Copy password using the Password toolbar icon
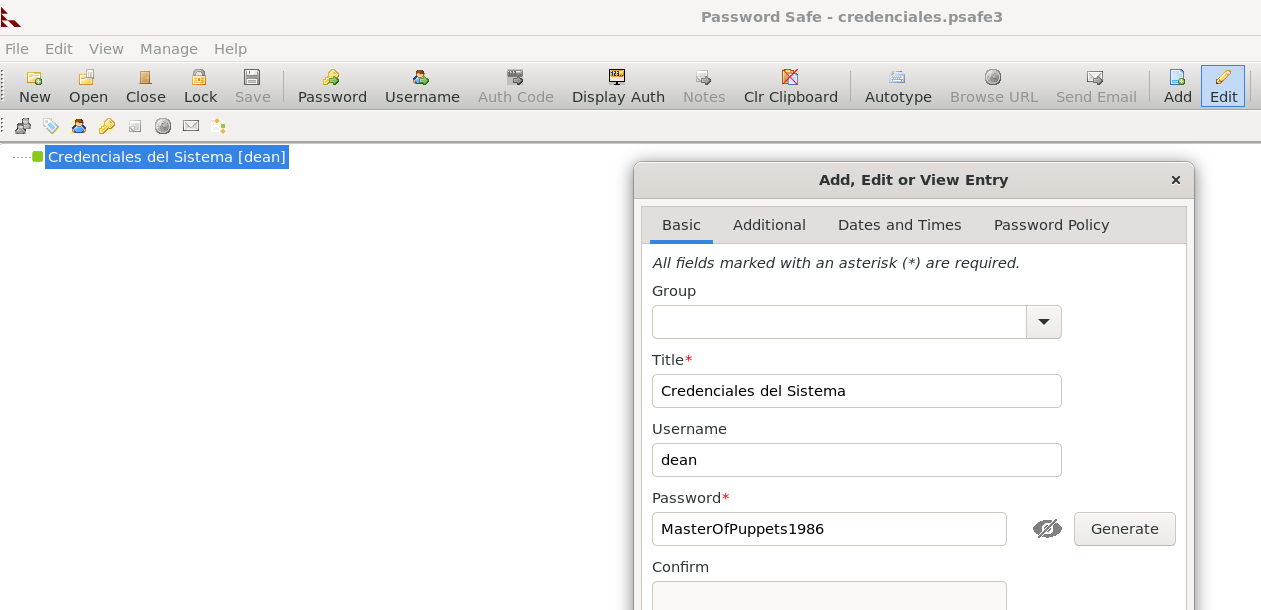This screenshot has height=610, width=1261. tap(332, 78)
